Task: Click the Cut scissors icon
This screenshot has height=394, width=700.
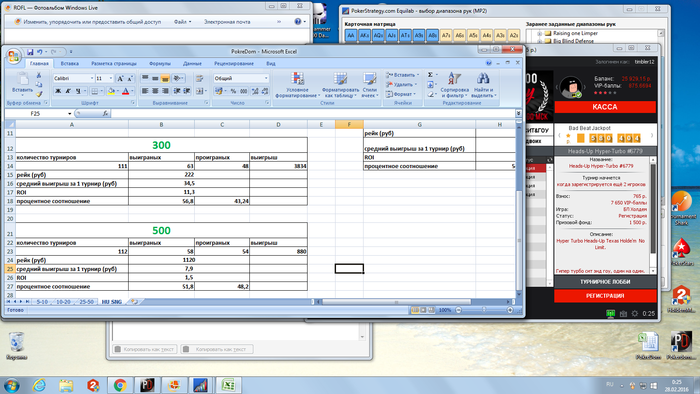Action: [39, 75]
